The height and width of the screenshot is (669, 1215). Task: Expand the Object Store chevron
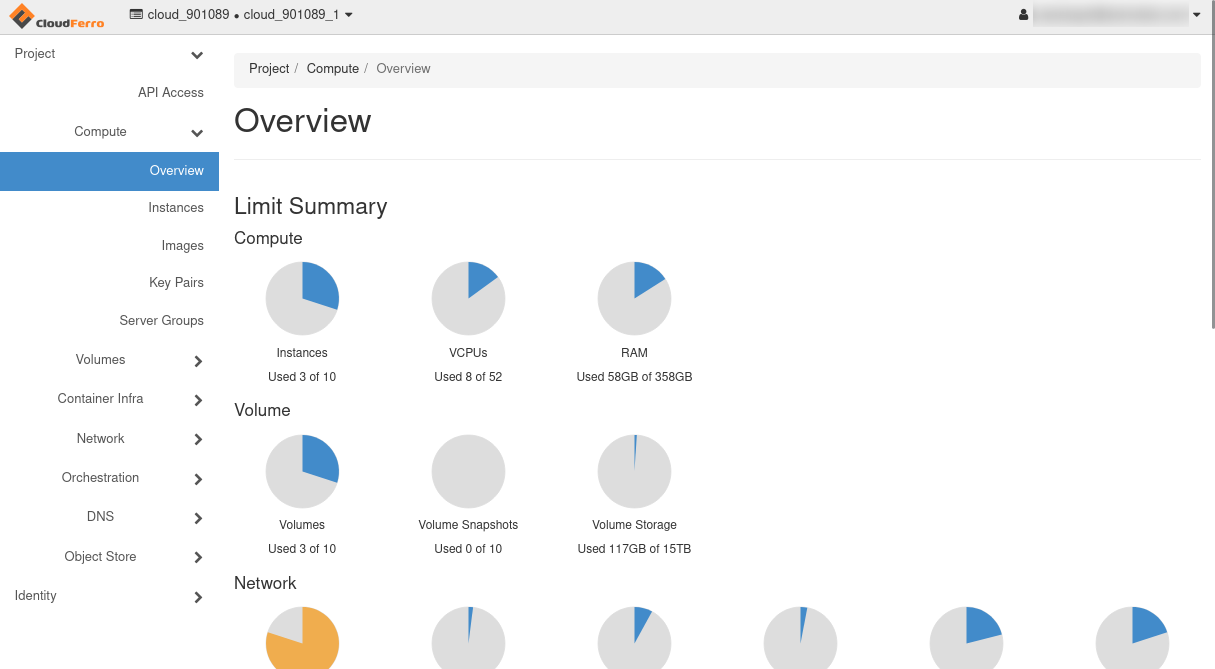pos(198,557)
